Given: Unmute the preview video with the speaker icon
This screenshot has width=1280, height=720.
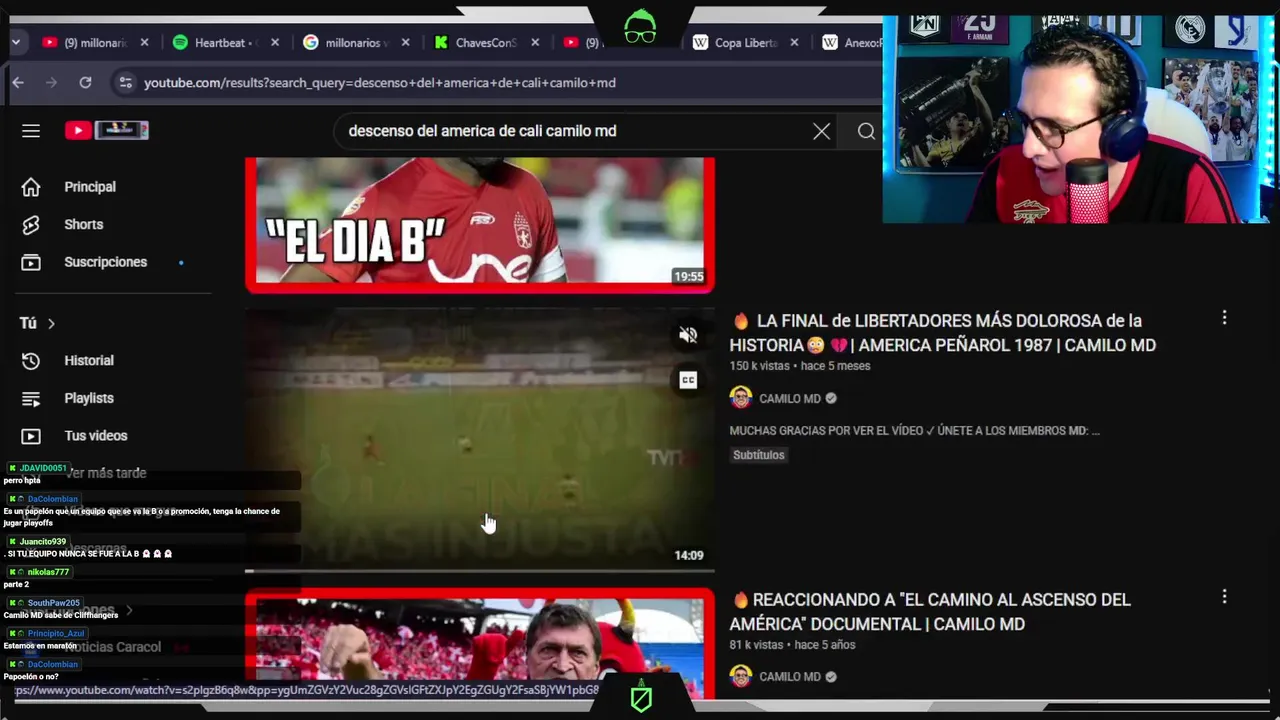Looking at the screenshot, I should 688,335.
